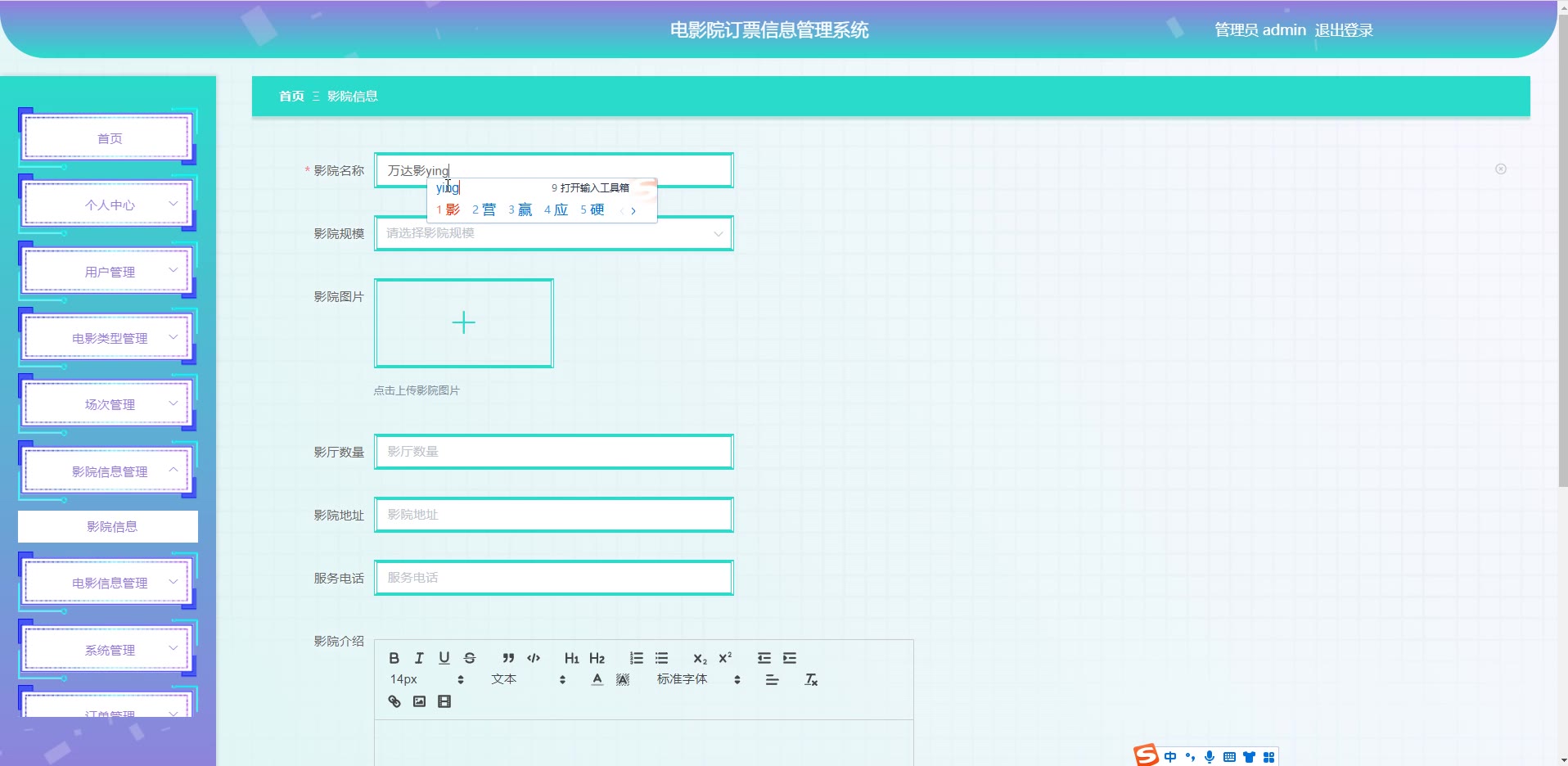Apply superscript formatting

tap(725, 658)
